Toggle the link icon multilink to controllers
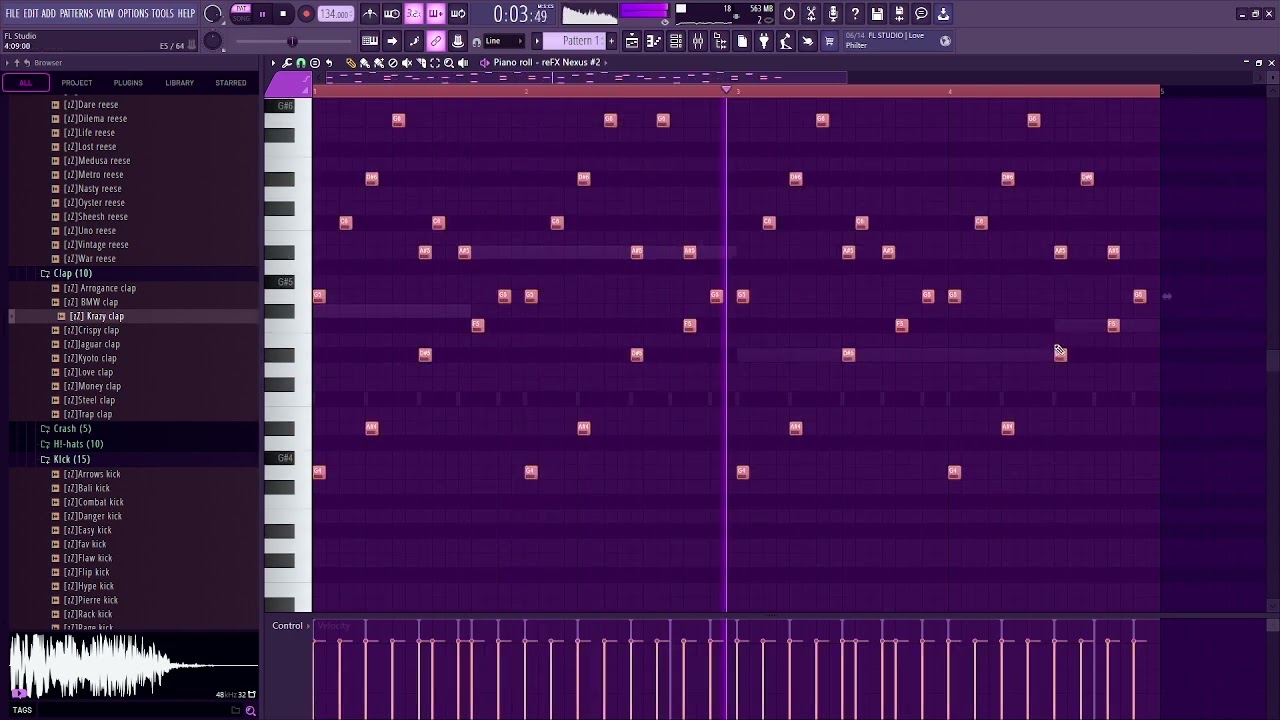Image resolution: width=1280 pixels, height=720 pixels. pos(436,41)
